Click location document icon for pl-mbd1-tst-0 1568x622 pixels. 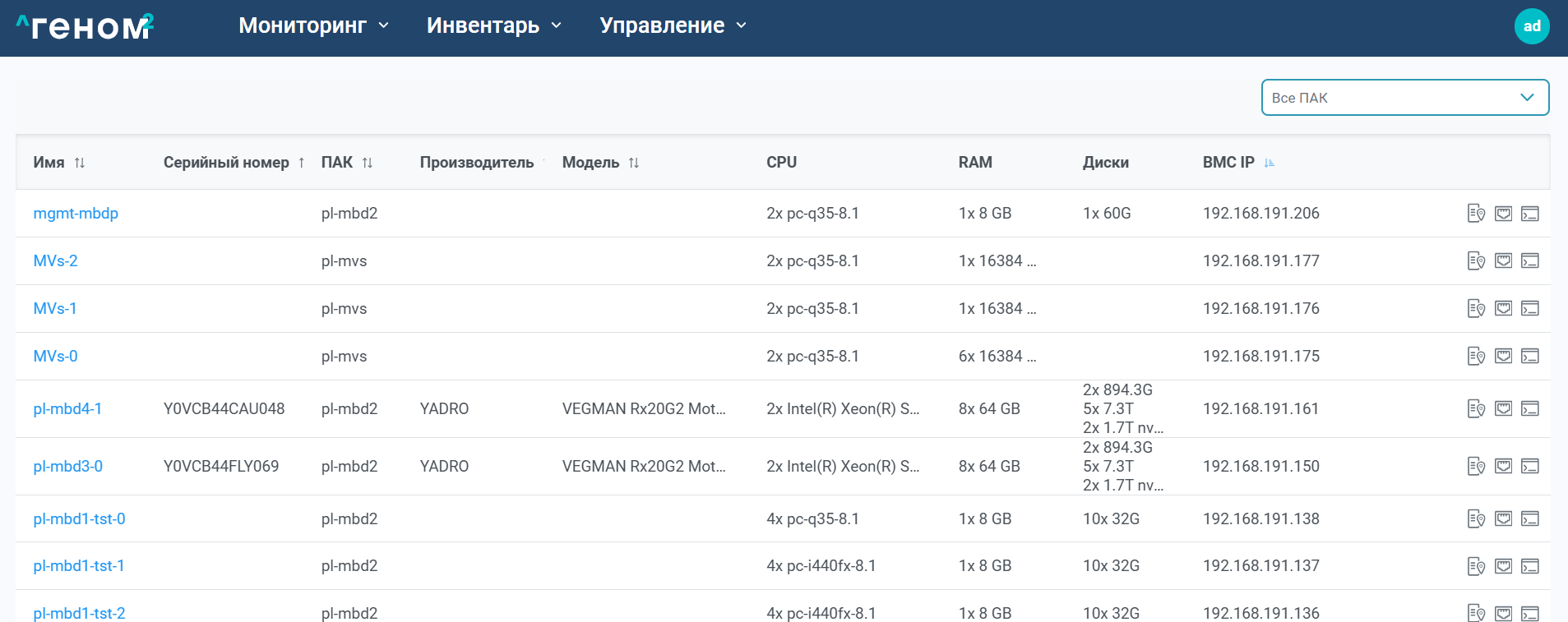click(x=1476, y=519)
